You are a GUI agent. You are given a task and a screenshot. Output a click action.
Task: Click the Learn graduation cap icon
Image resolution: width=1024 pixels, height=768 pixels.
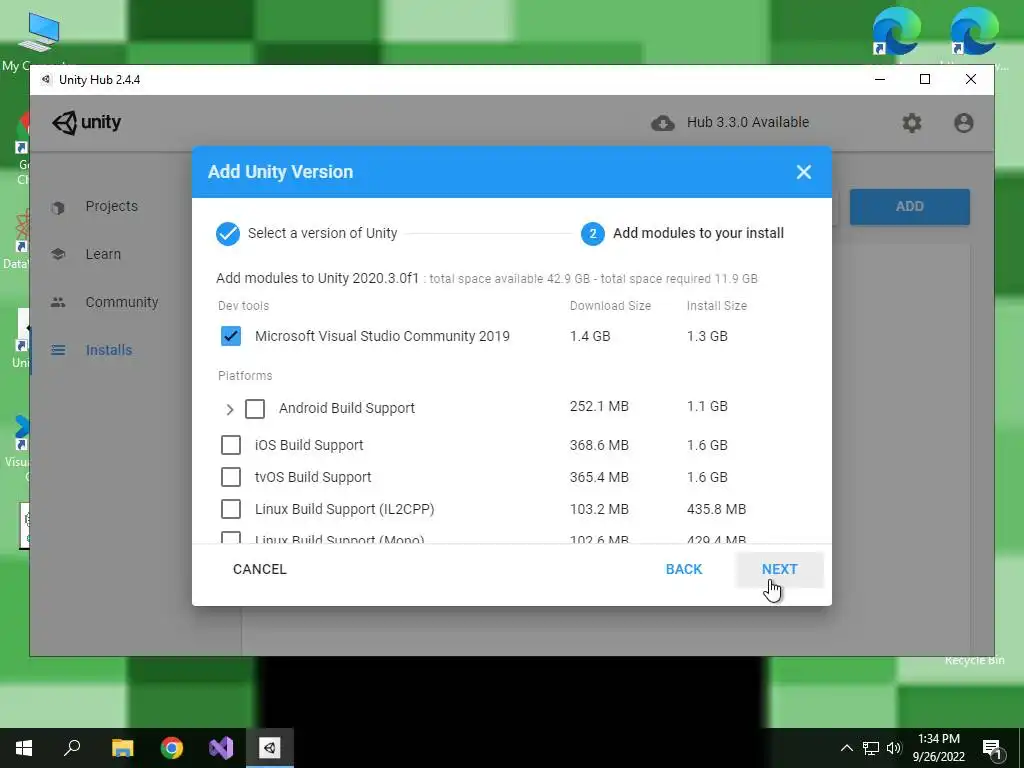(58, 254)
